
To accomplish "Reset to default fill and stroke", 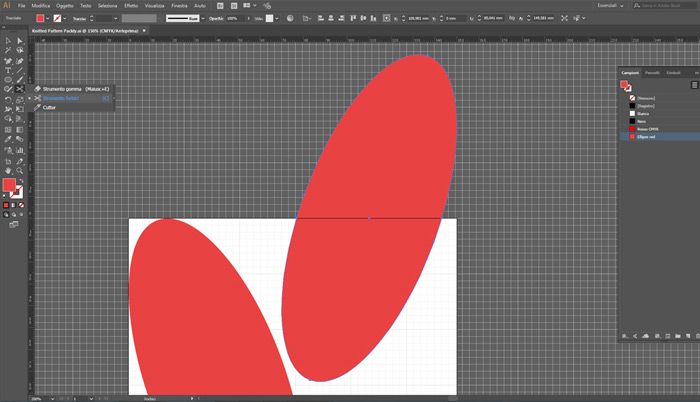I will click(5, 196).
